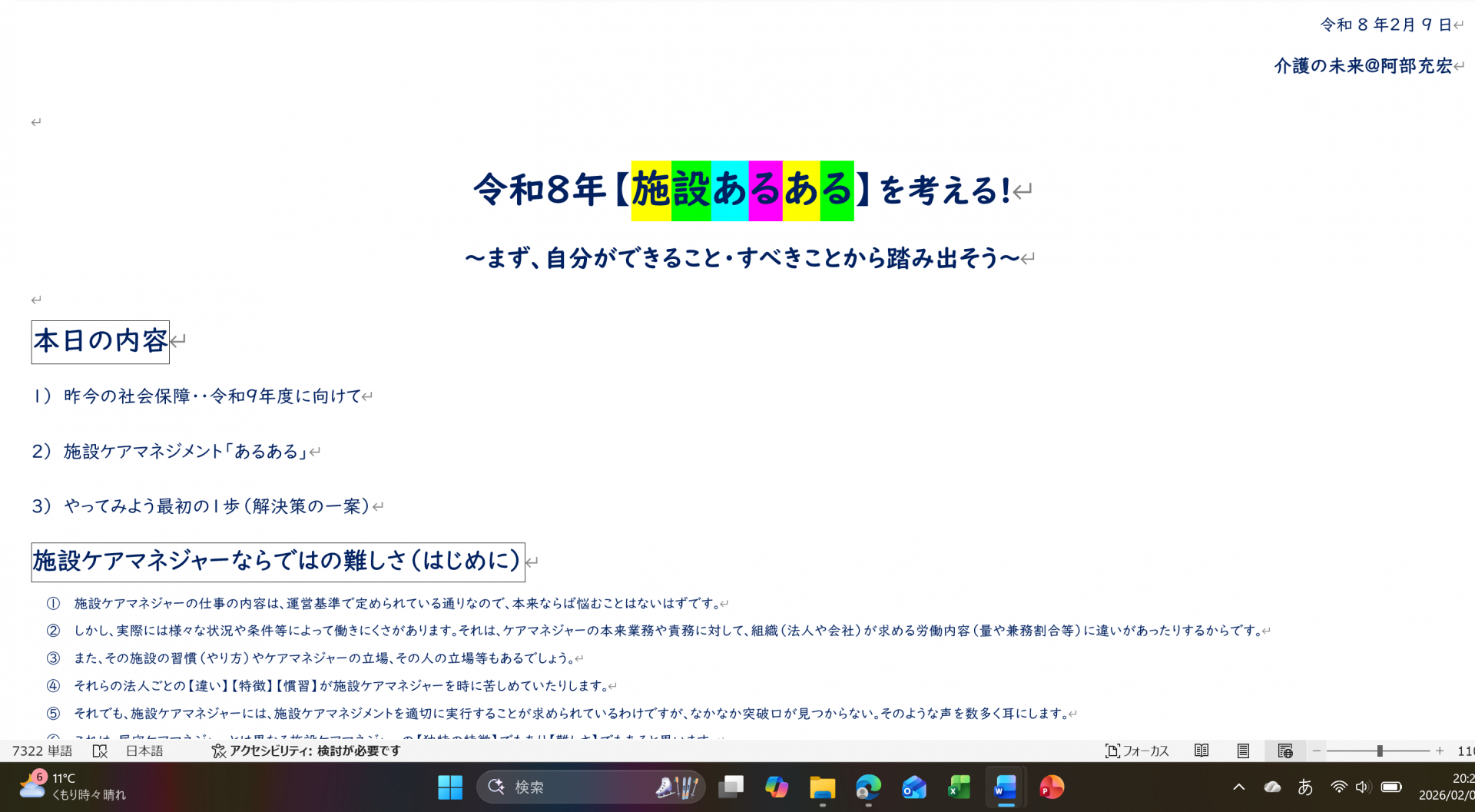Image resolution: width=1475 pixels, height=812 pixels.
Task: Toggle Japanese language proofing via 日本語 indicator
Action: (144, 751)
